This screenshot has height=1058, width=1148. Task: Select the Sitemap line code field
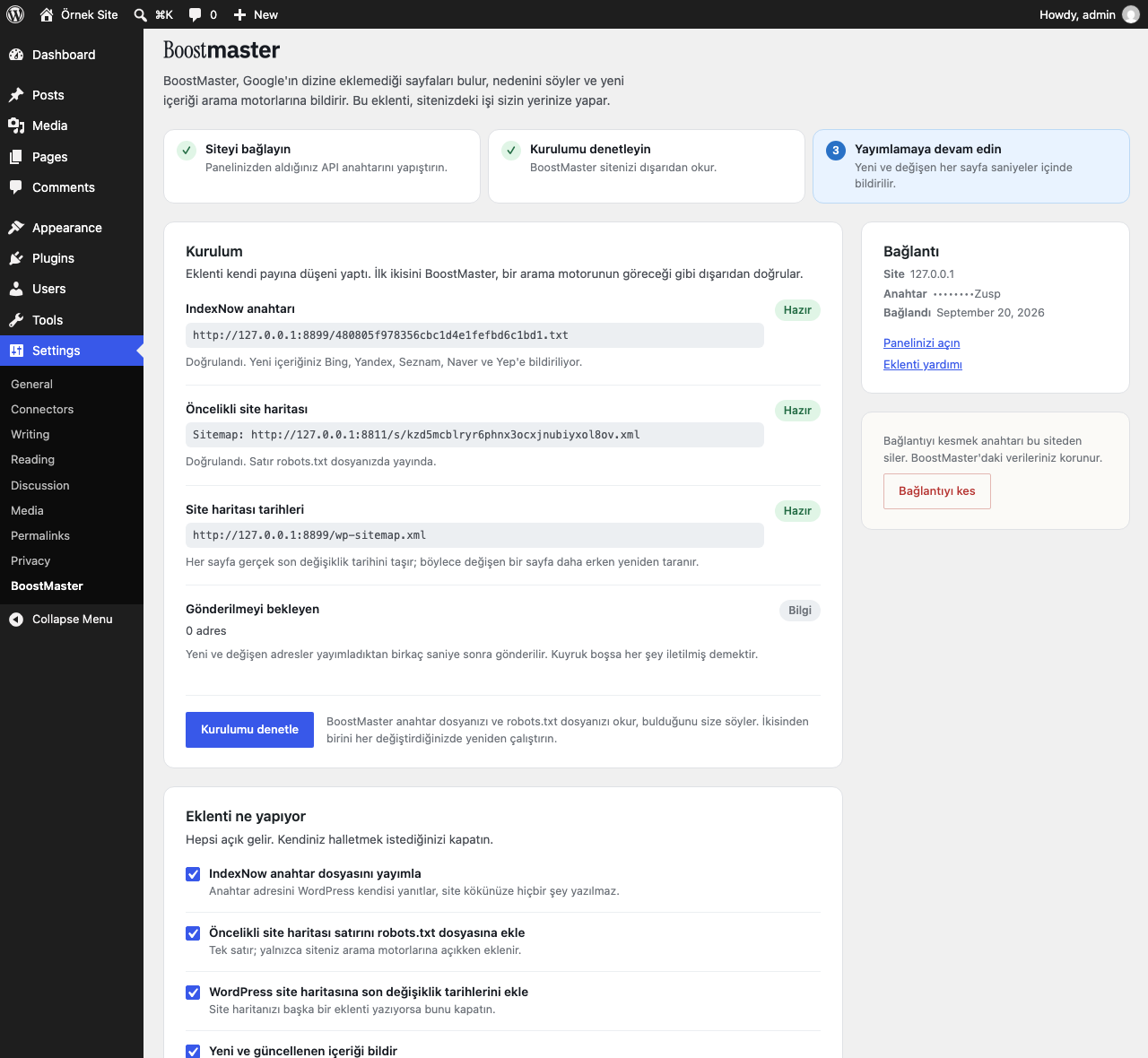pos(474,435)
